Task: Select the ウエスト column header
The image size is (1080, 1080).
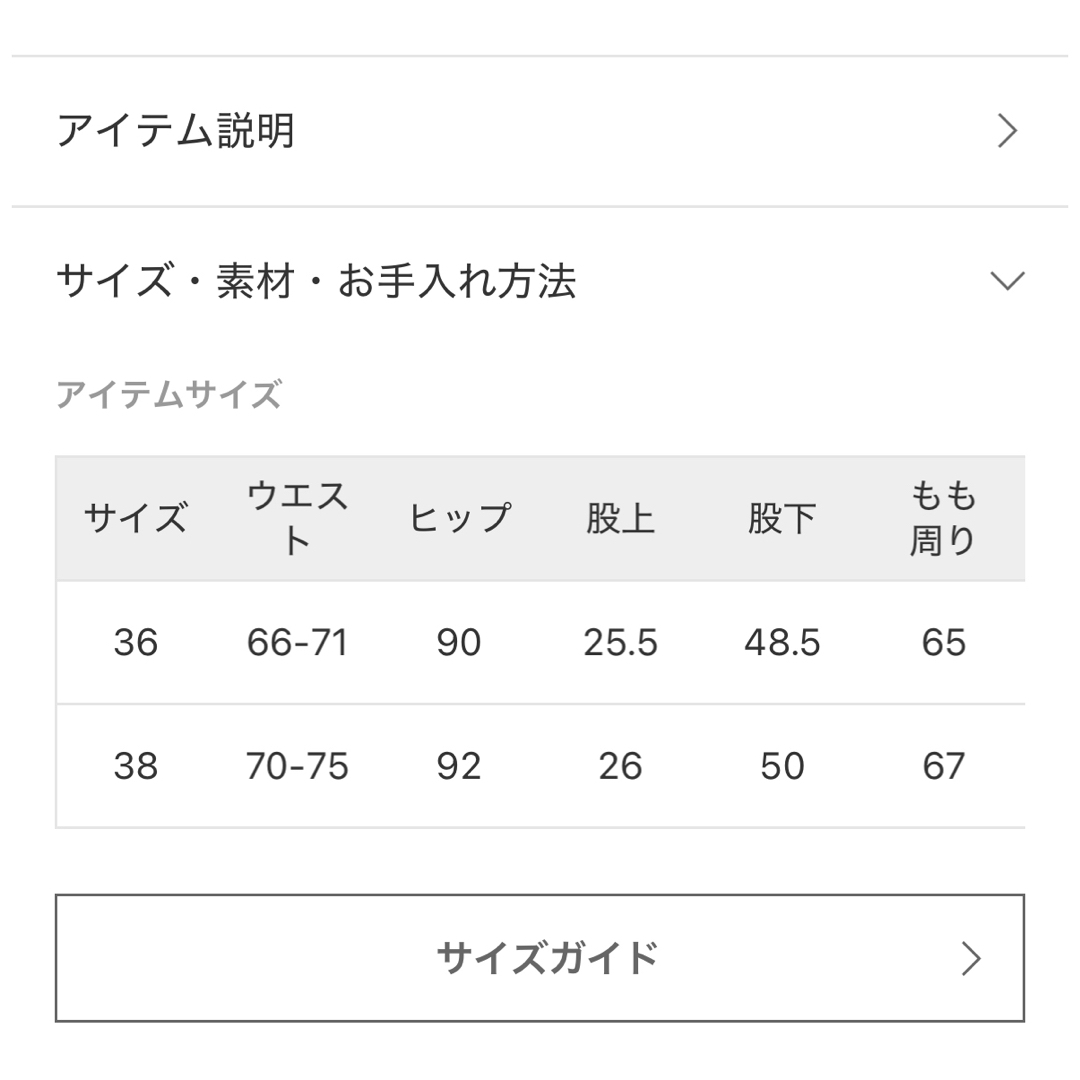Action: click(297, 518)
